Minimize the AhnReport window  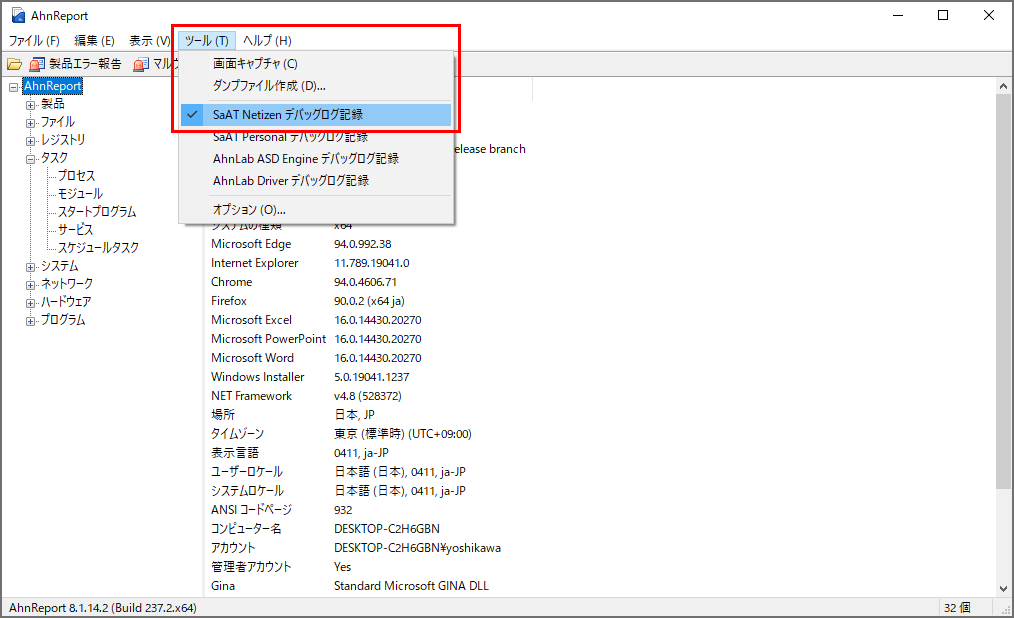pyautogui.click(x=898, y=15)
